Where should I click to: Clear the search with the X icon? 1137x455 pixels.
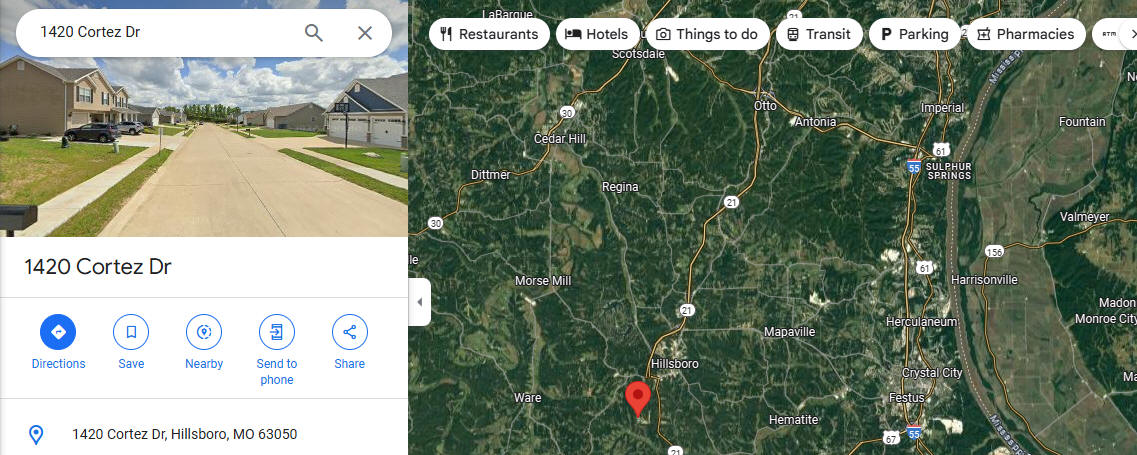click(365, 33)
